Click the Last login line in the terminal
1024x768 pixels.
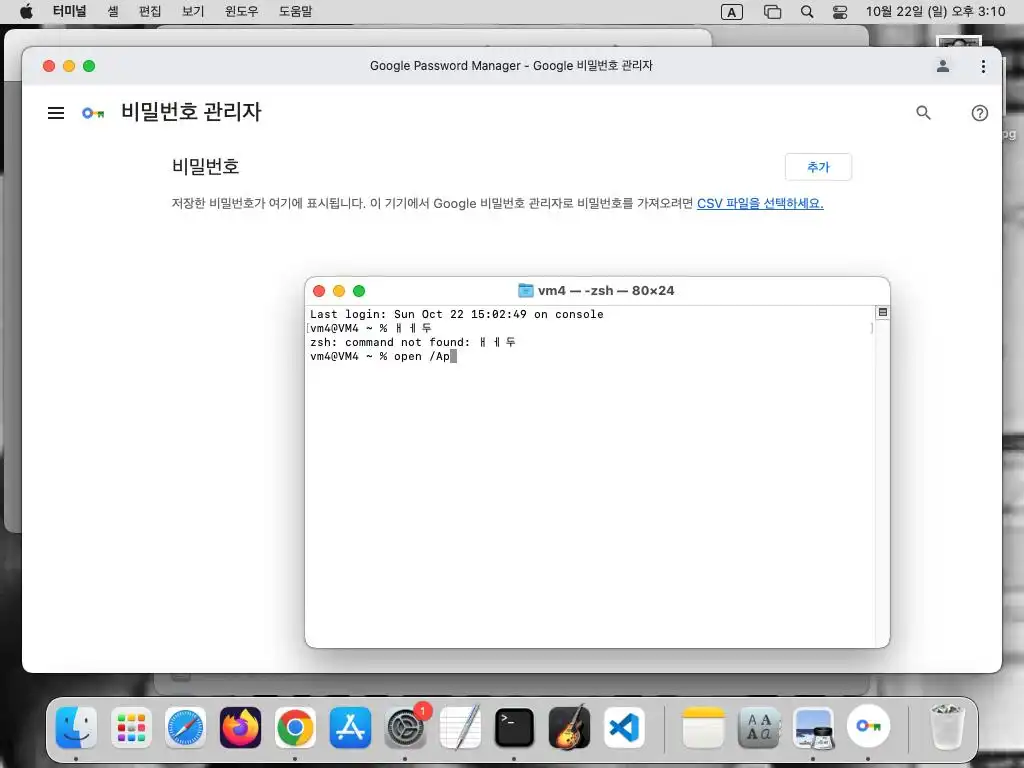click(x=456, y=314)
